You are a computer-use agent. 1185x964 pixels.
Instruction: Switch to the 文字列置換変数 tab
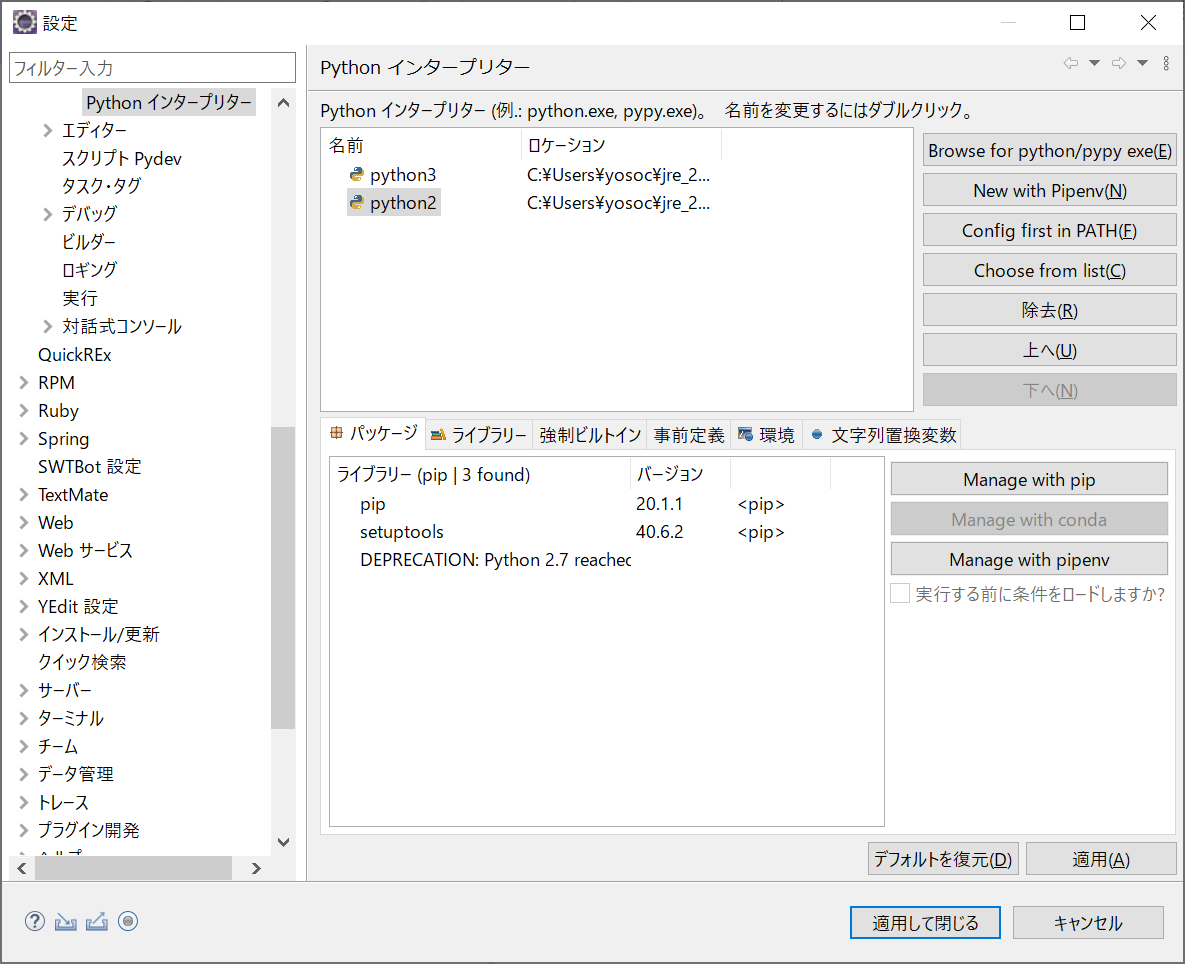point(882,435)
